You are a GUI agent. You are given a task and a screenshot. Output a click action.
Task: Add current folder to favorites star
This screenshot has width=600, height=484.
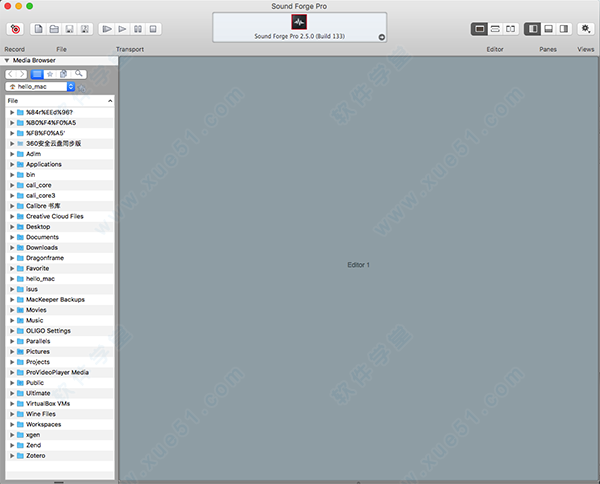tap(81, 88)
